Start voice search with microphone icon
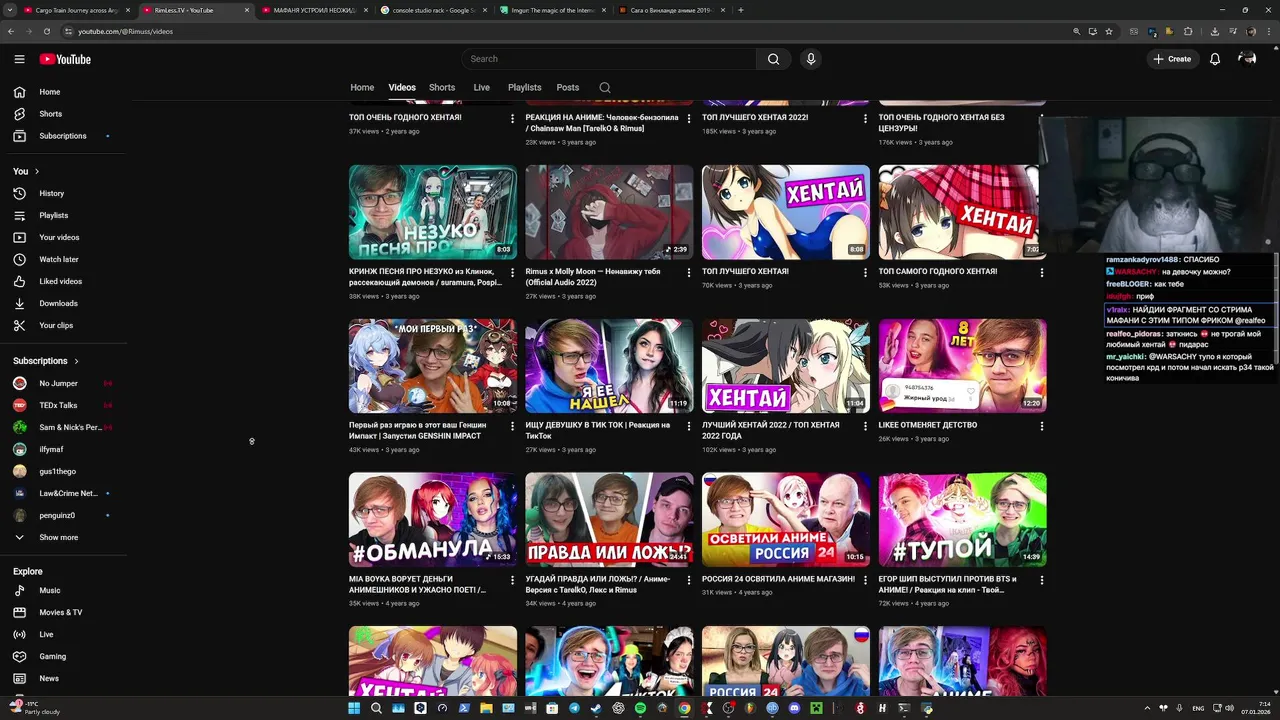Viewport: 1280px width, 720px height. pyautogui.click(x=811, y=59)
